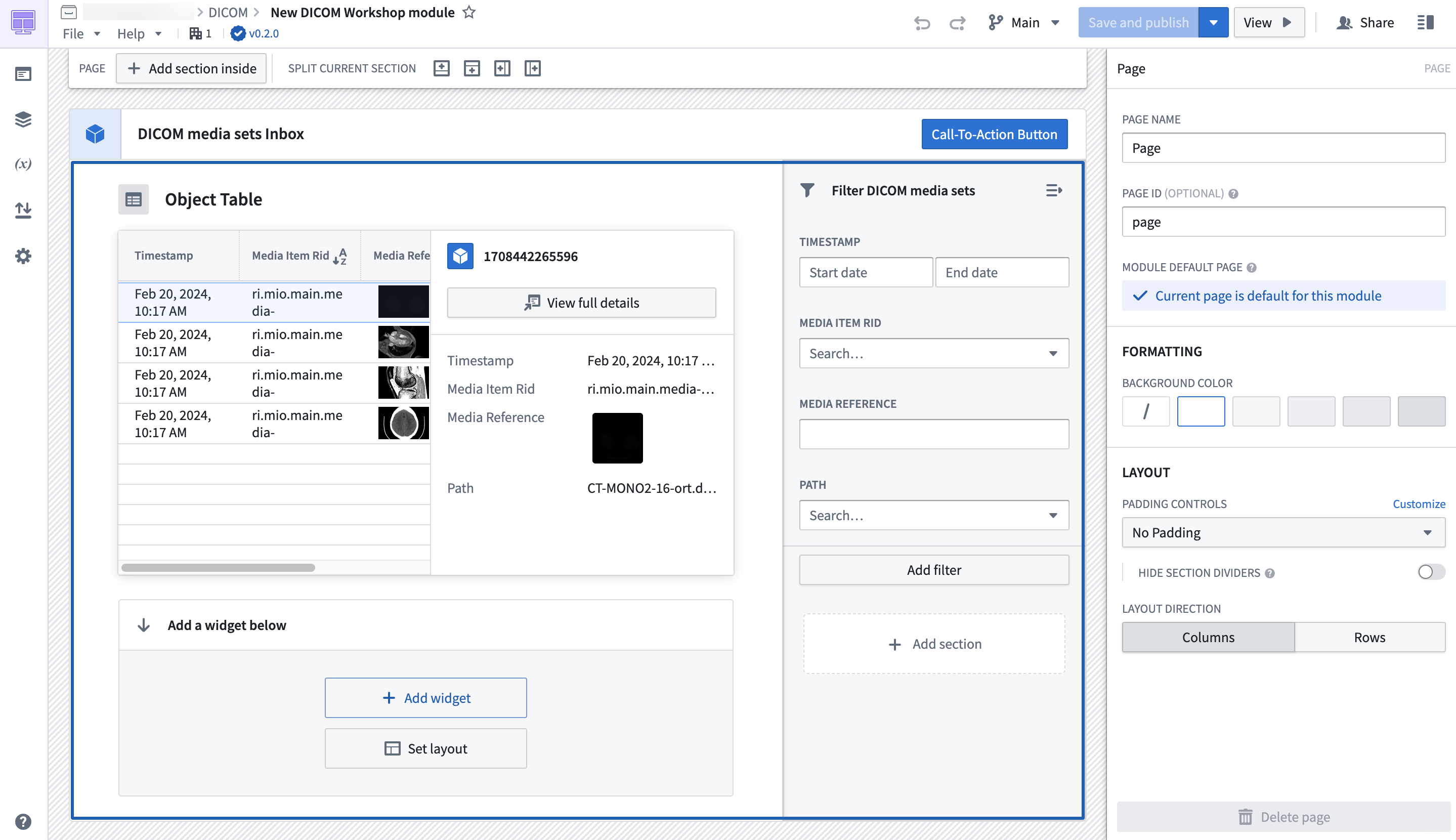Viewport: 1456px width, 840px height.
Task: Click the Add filter button
Action: pyautogui.click(x=934, y=569)
